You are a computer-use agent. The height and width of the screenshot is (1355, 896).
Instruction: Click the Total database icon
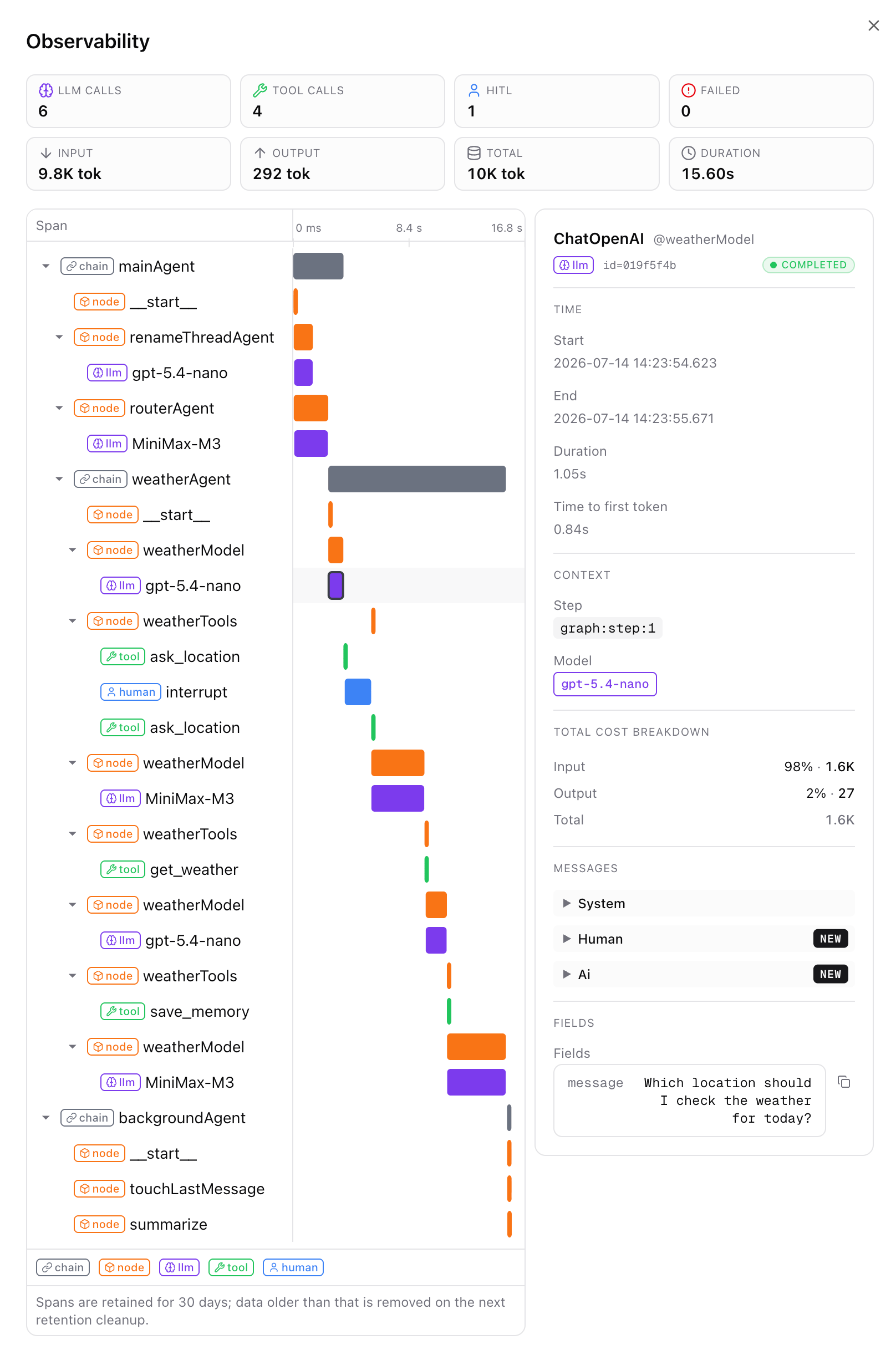click(474, 153)
